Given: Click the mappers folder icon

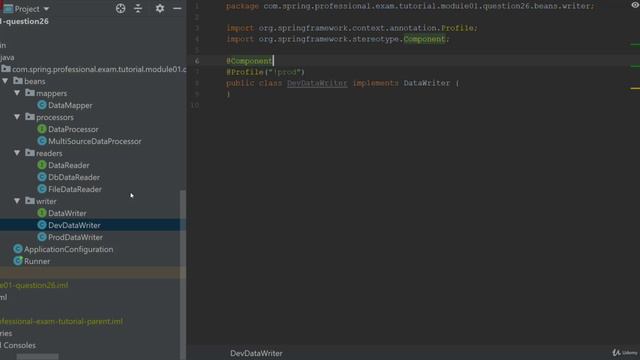Looking at the screenshot, I should [30, 93].
